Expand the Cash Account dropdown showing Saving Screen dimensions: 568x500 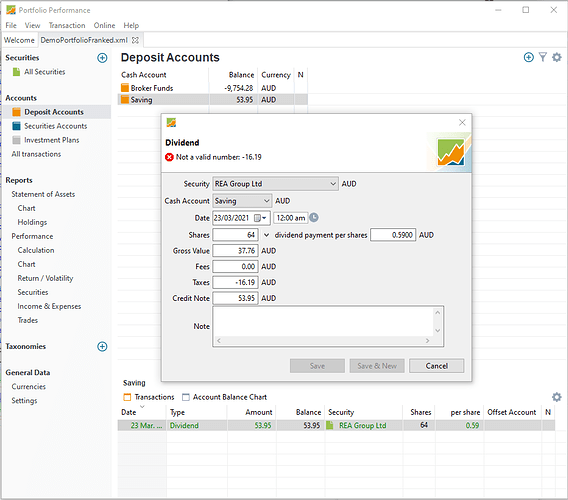242,201
